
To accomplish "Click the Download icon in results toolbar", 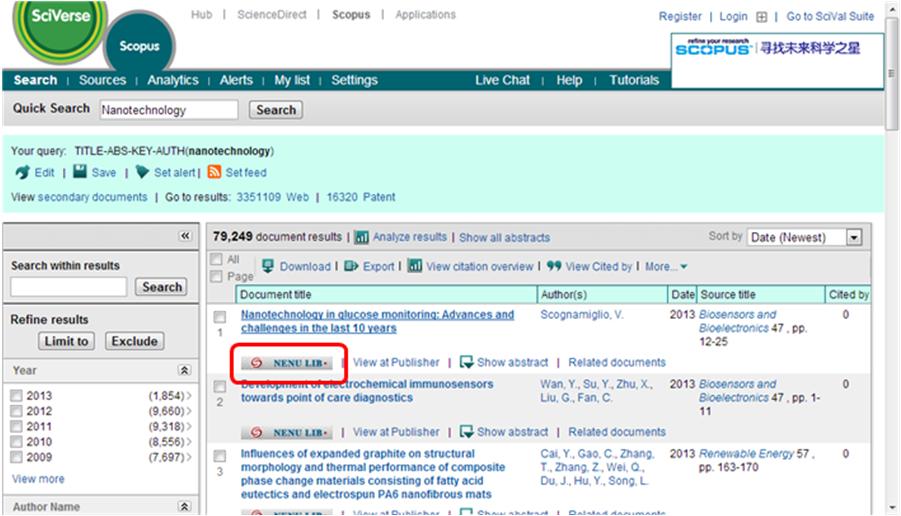I will (268, 267).
